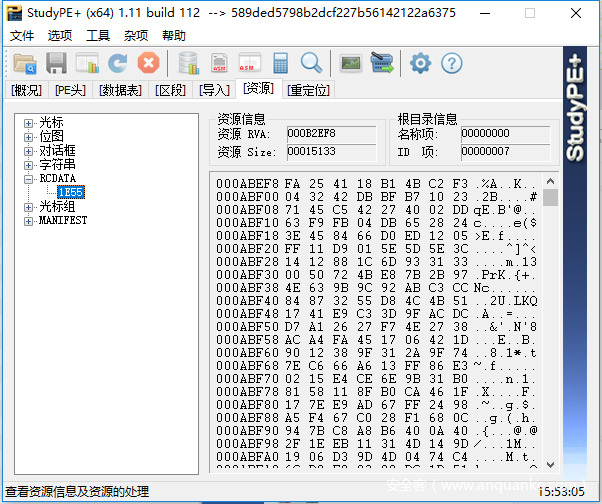Click the open file folder icon

[24, 64]
